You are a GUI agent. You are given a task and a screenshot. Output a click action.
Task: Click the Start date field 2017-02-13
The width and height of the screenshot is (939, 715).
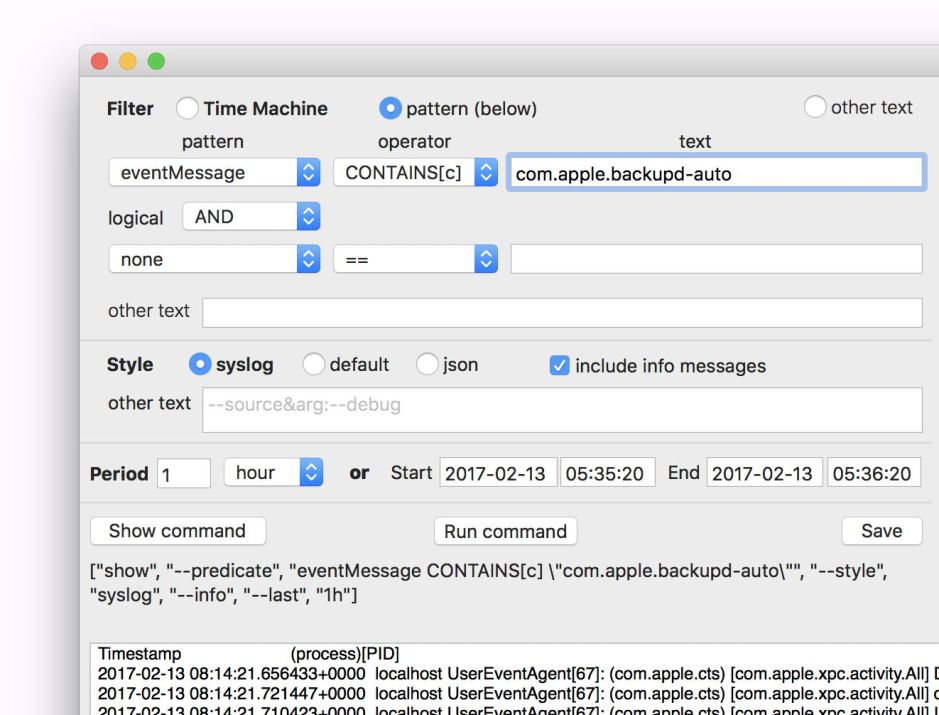pyautogui.click(x=496, y=473)
